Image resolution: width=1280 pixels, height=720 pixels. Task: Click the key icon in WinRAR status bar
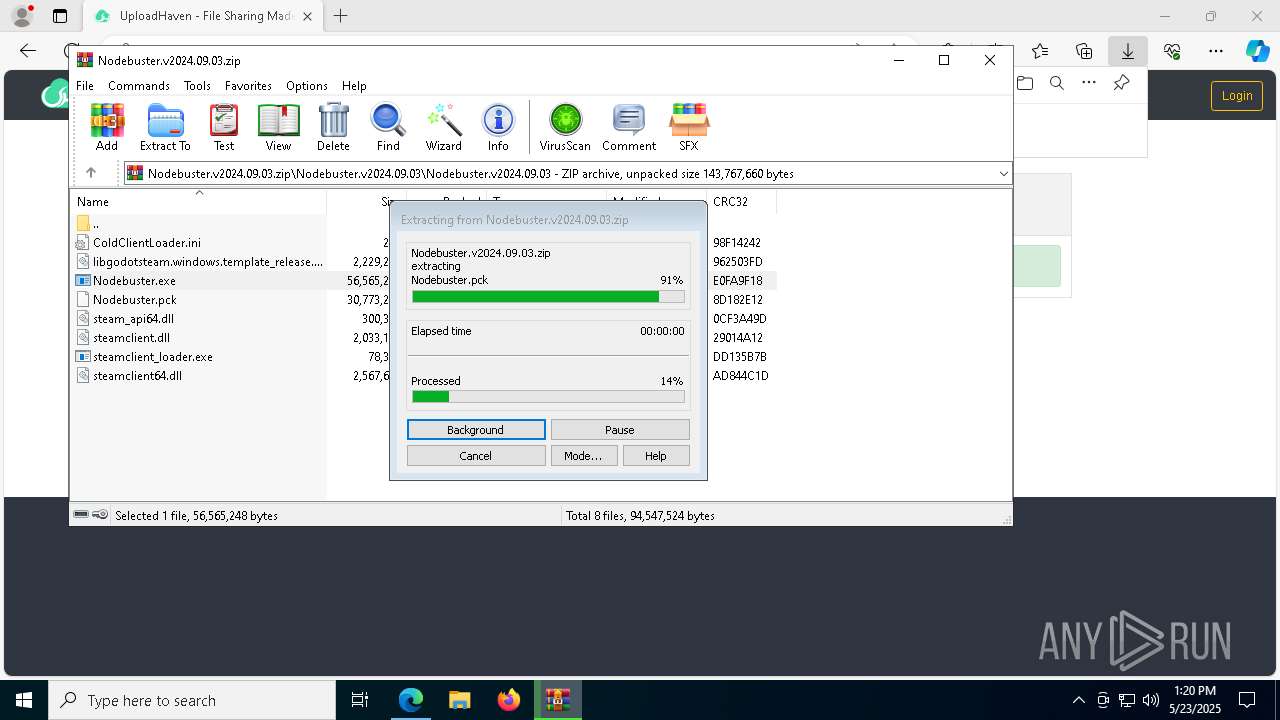[100, 515]
